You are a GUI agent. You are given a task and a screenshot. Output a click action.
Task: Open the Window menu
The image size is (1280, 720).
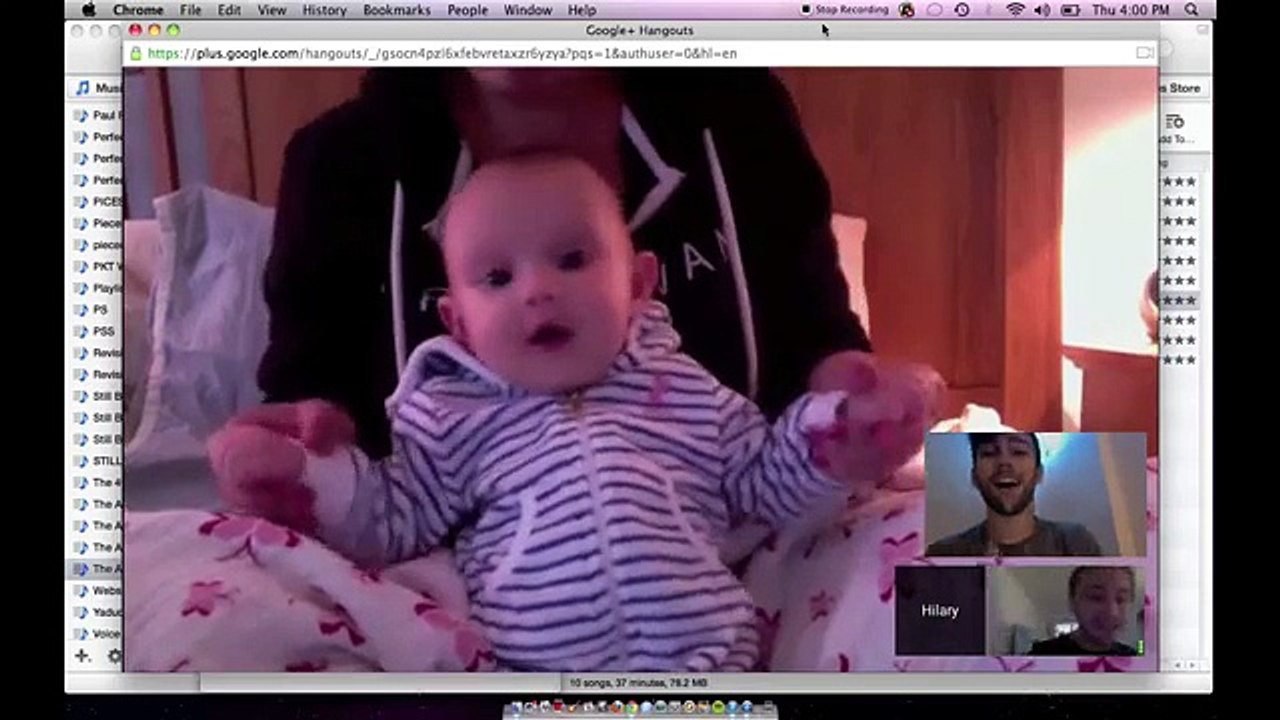pyautogui.click(x=527, y=10)
